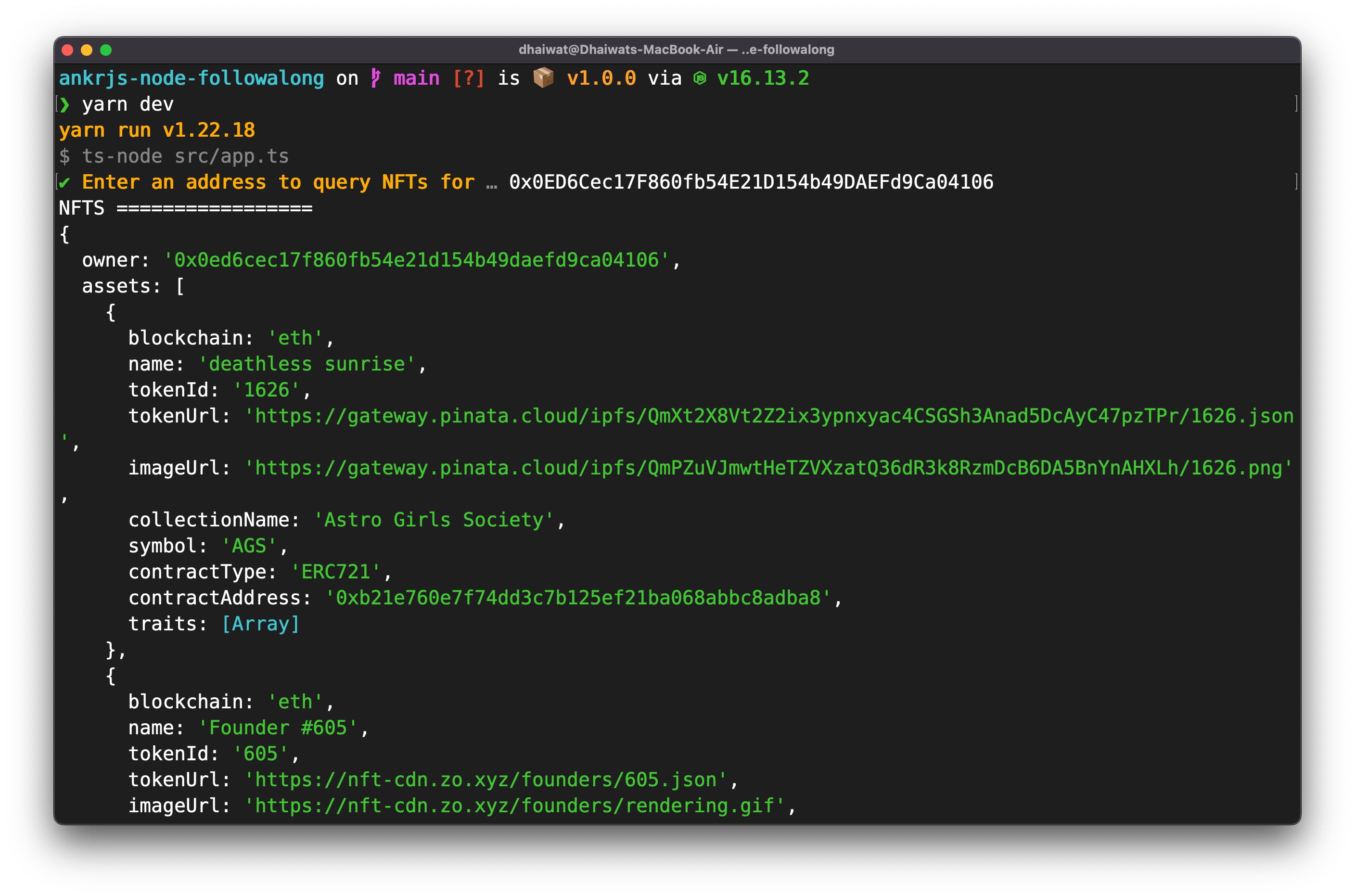The height and width of the screenshot is (896, 1355).
Task: Click the v1.0.0 version label
Action: coord(601,78)
